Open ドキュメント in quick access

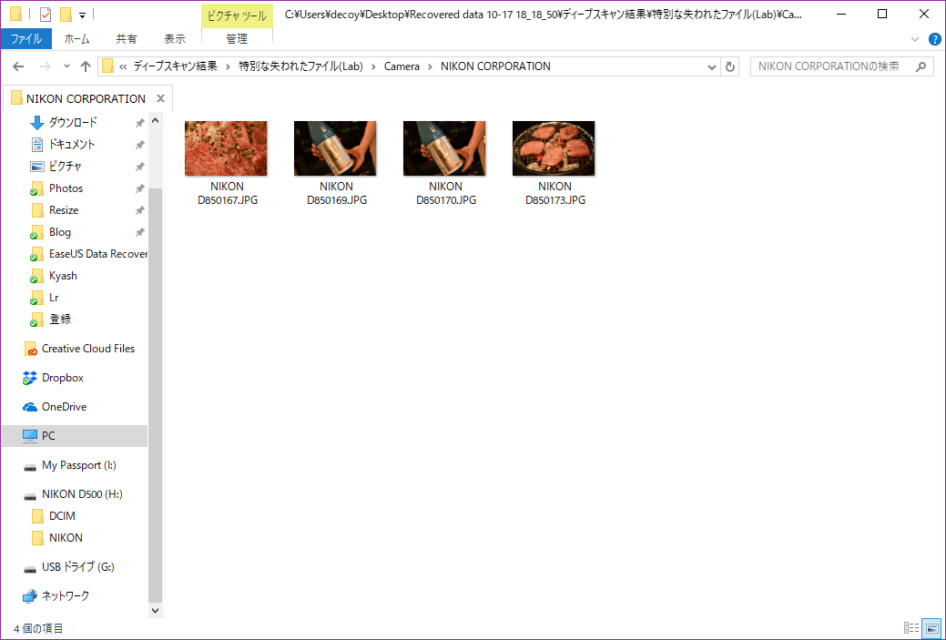[x=71, y=144]
